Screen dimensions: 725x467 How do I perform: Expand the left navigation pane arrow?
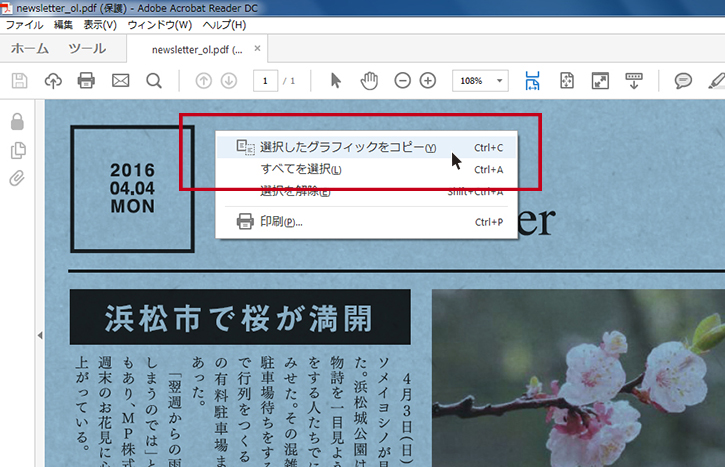coord(40,335)
